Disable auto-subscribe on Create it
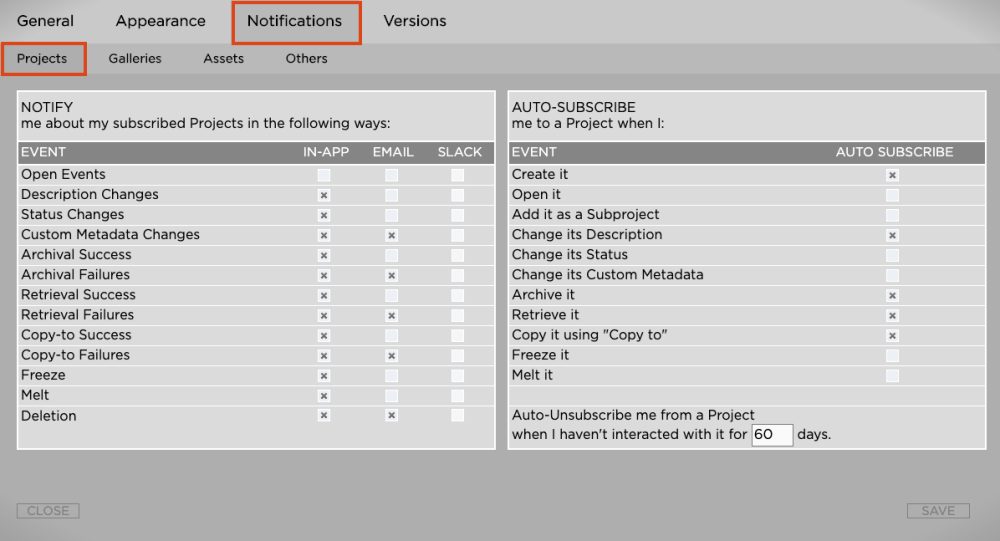 click(x=893, y=175)
